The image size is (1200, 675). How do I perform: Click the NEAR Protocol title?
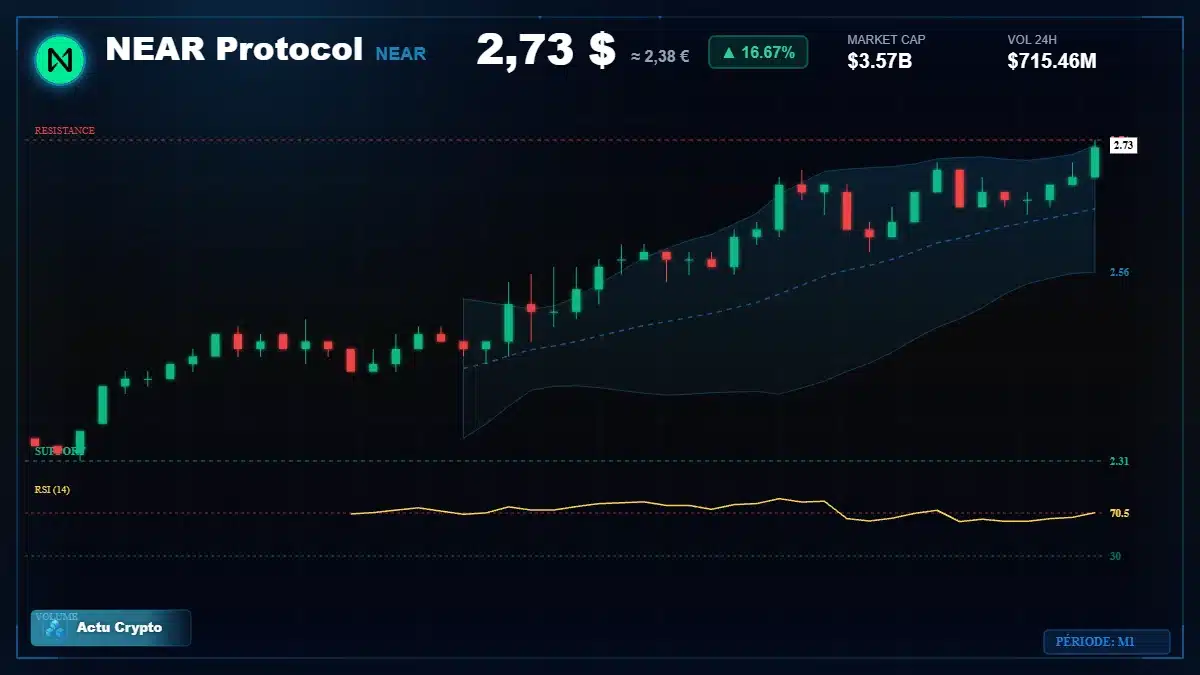tap(234, 49)
